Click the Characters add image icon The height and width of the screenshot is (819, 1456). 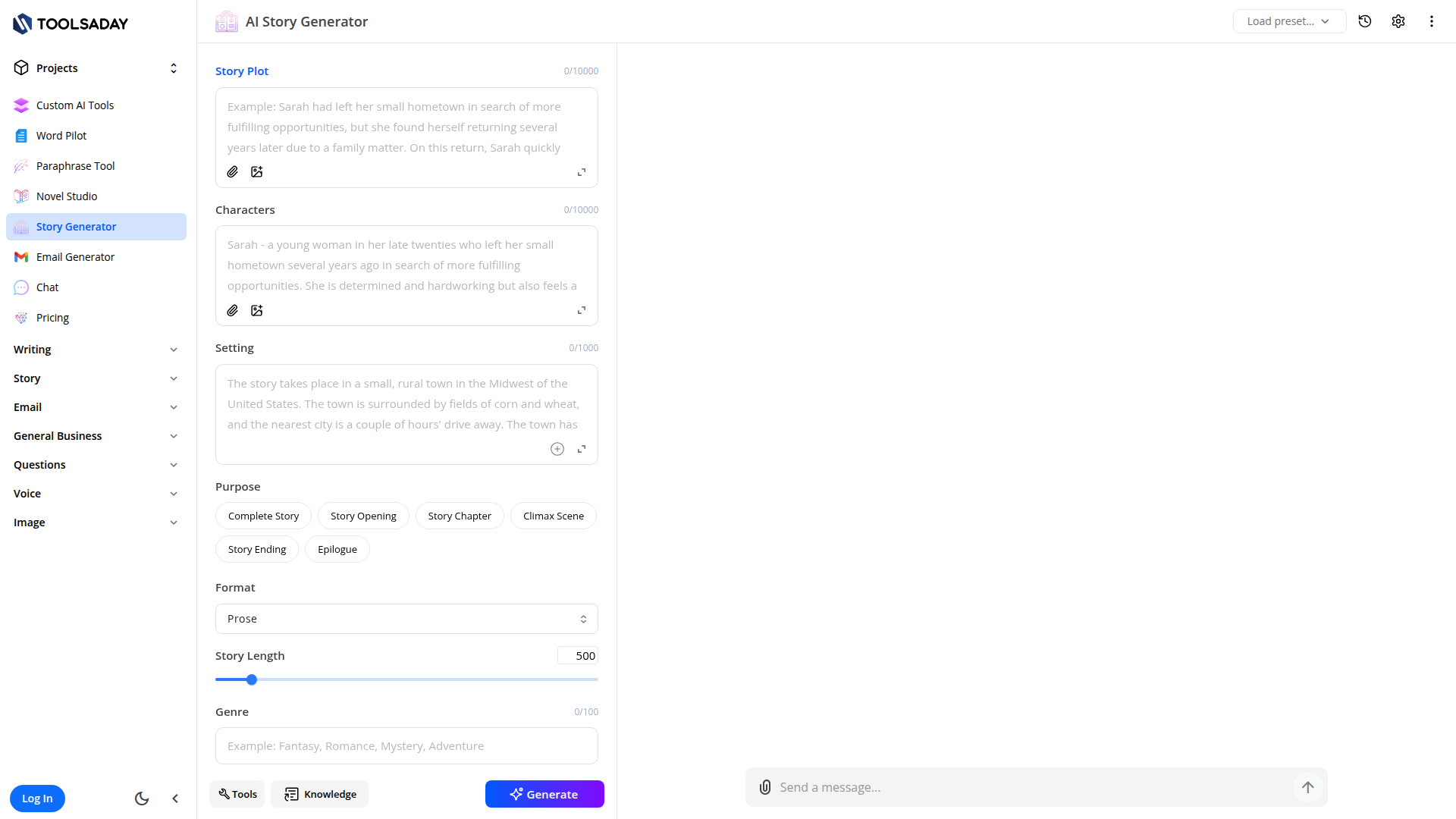257,311
